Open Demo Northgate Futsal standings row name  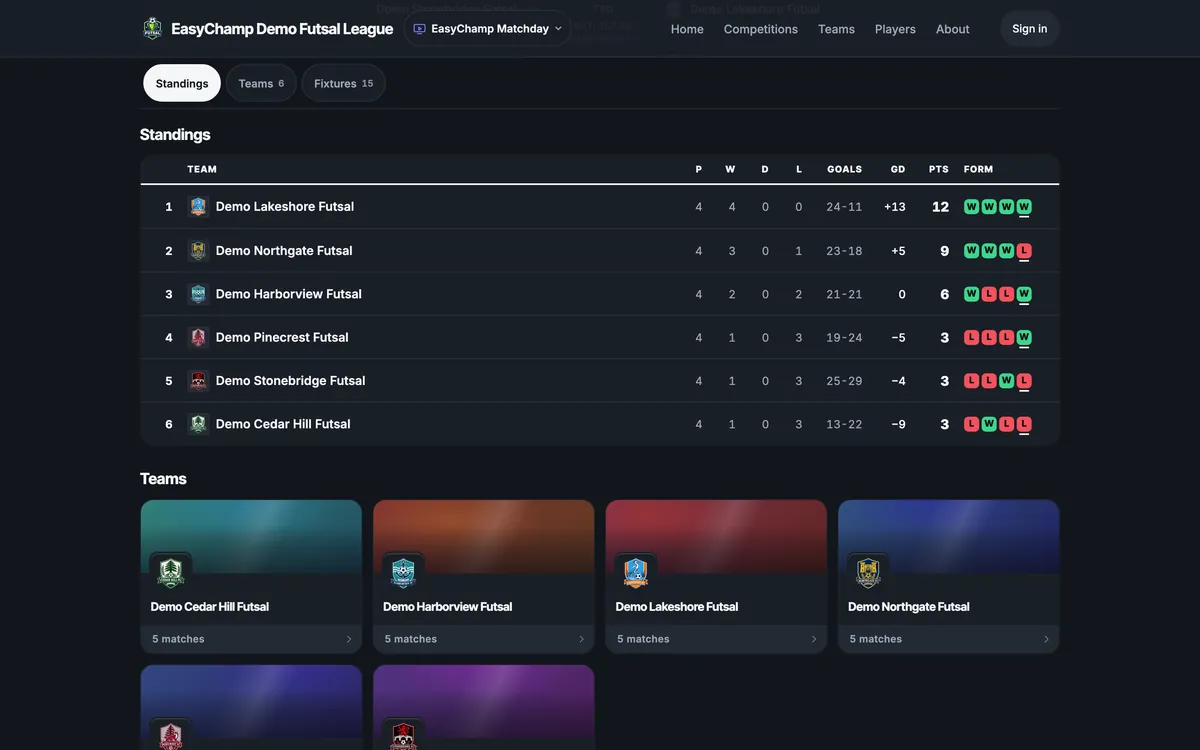tap(284, 251)
